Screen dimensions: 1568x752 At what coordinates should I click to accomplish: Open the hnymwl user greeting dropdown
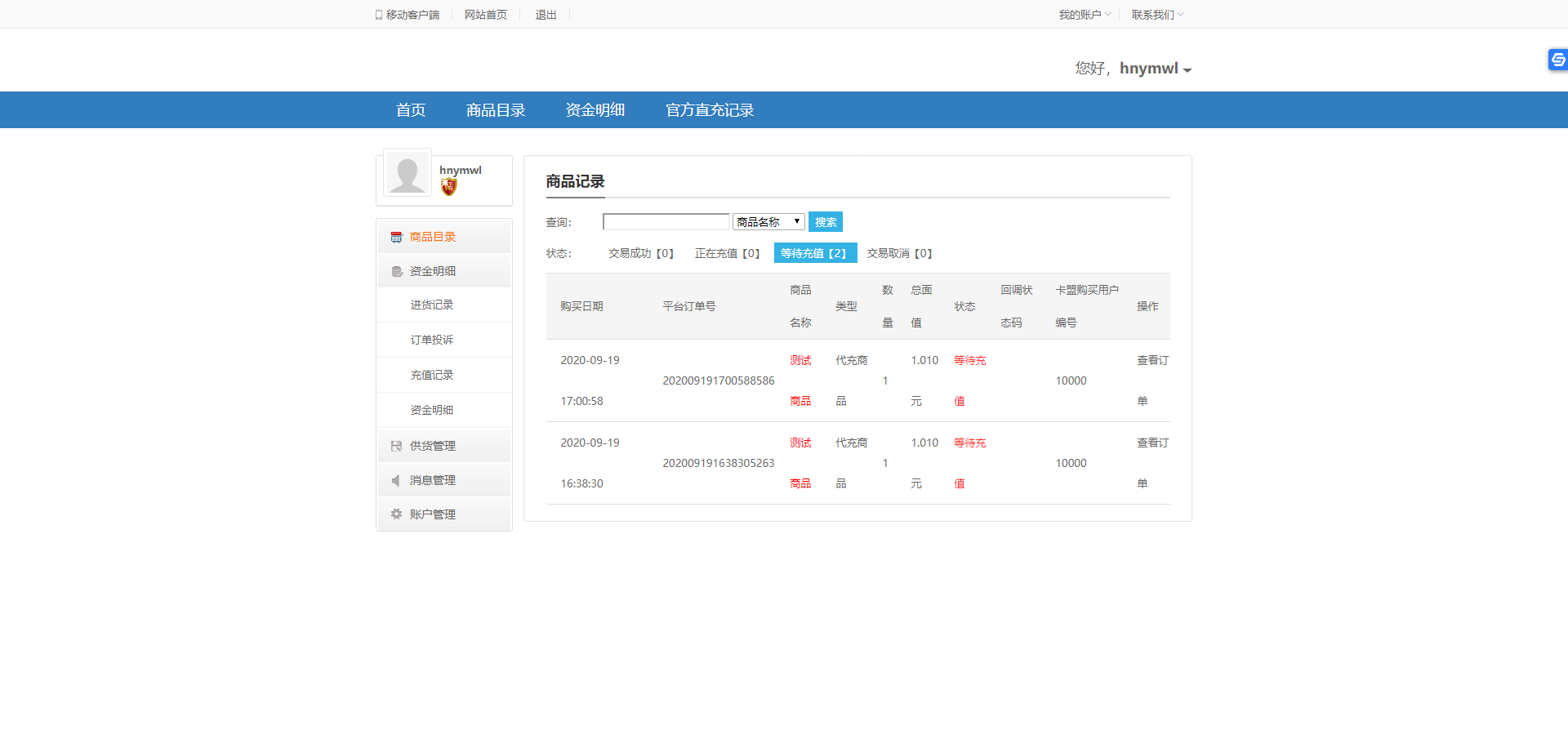coord(1156,69)
